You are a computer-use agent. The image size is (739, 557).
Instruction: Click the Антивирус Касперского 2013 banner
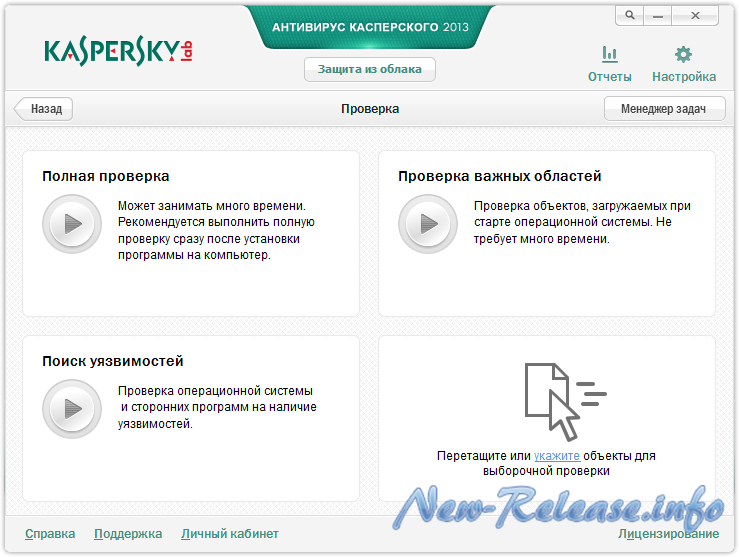tap(370, 27)
